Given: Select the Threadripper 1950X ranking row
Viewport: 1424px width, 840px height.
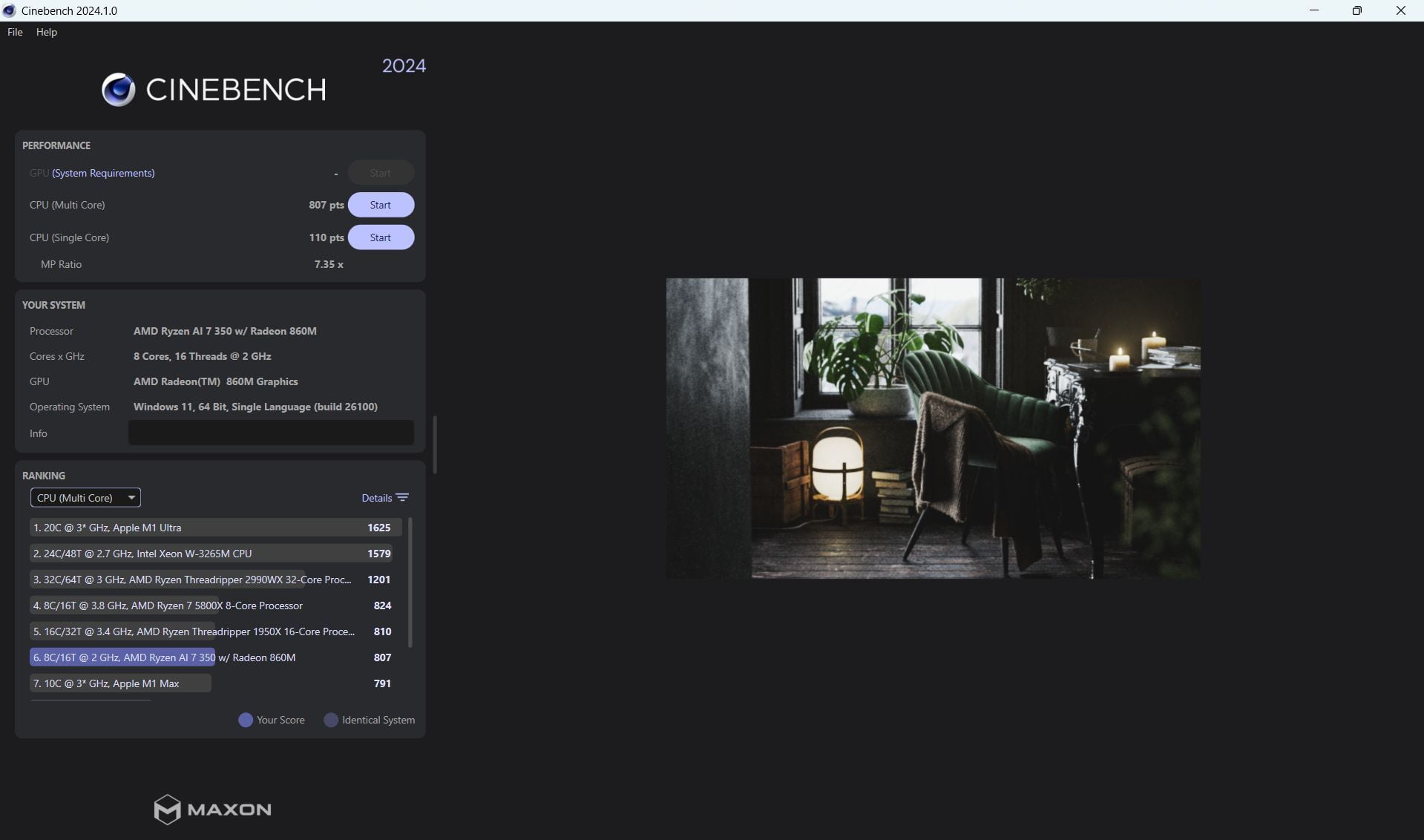Looking at the screenshot, I should [x=216, y=631].
